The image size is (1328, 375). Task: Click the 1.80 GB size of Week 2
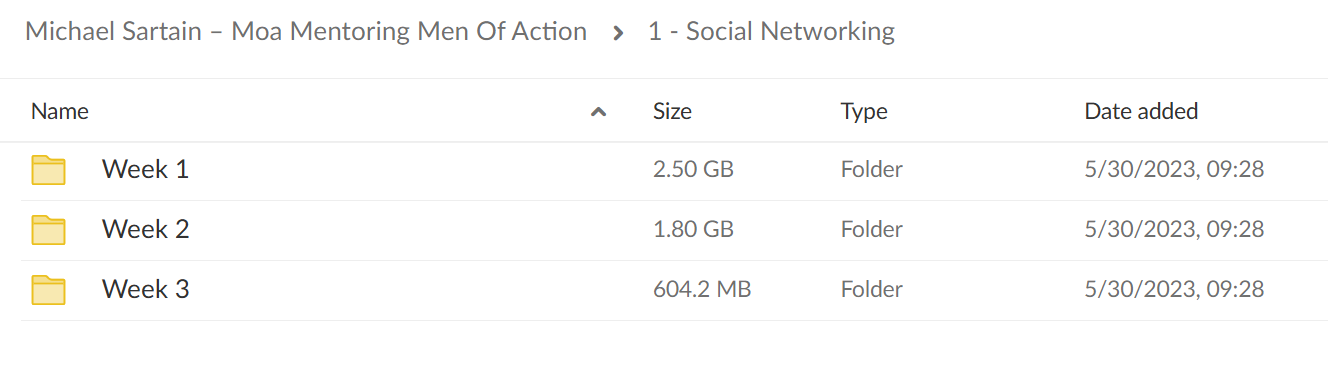click(x=693, y=230)
